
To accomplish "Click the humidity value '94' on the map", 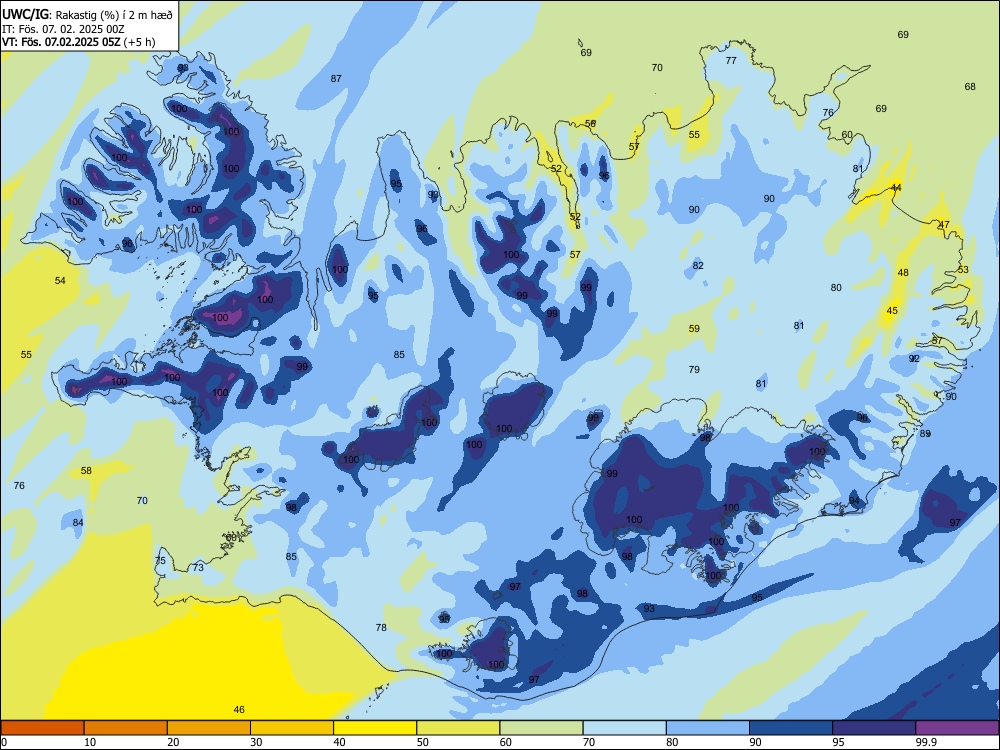I will [854, 500].
